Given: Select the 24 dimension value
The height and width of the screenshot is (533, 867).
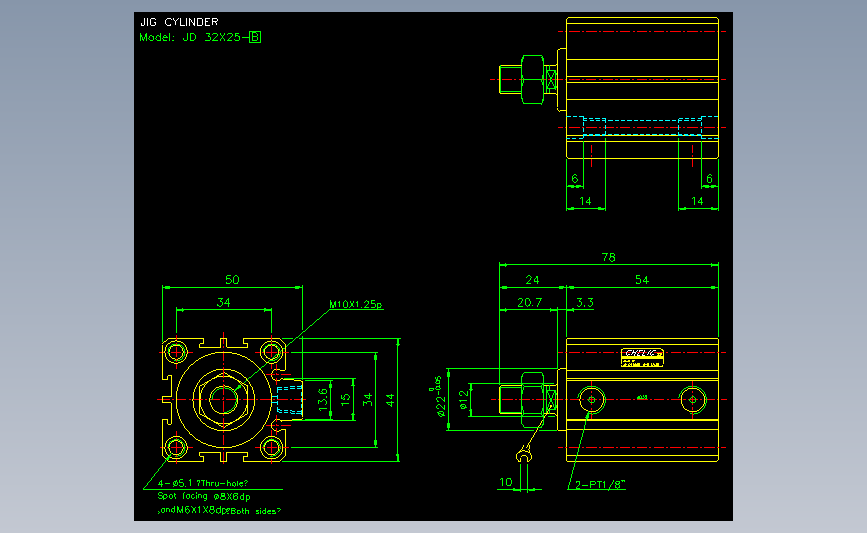Looking at the screenshot, I should (532, 280).
